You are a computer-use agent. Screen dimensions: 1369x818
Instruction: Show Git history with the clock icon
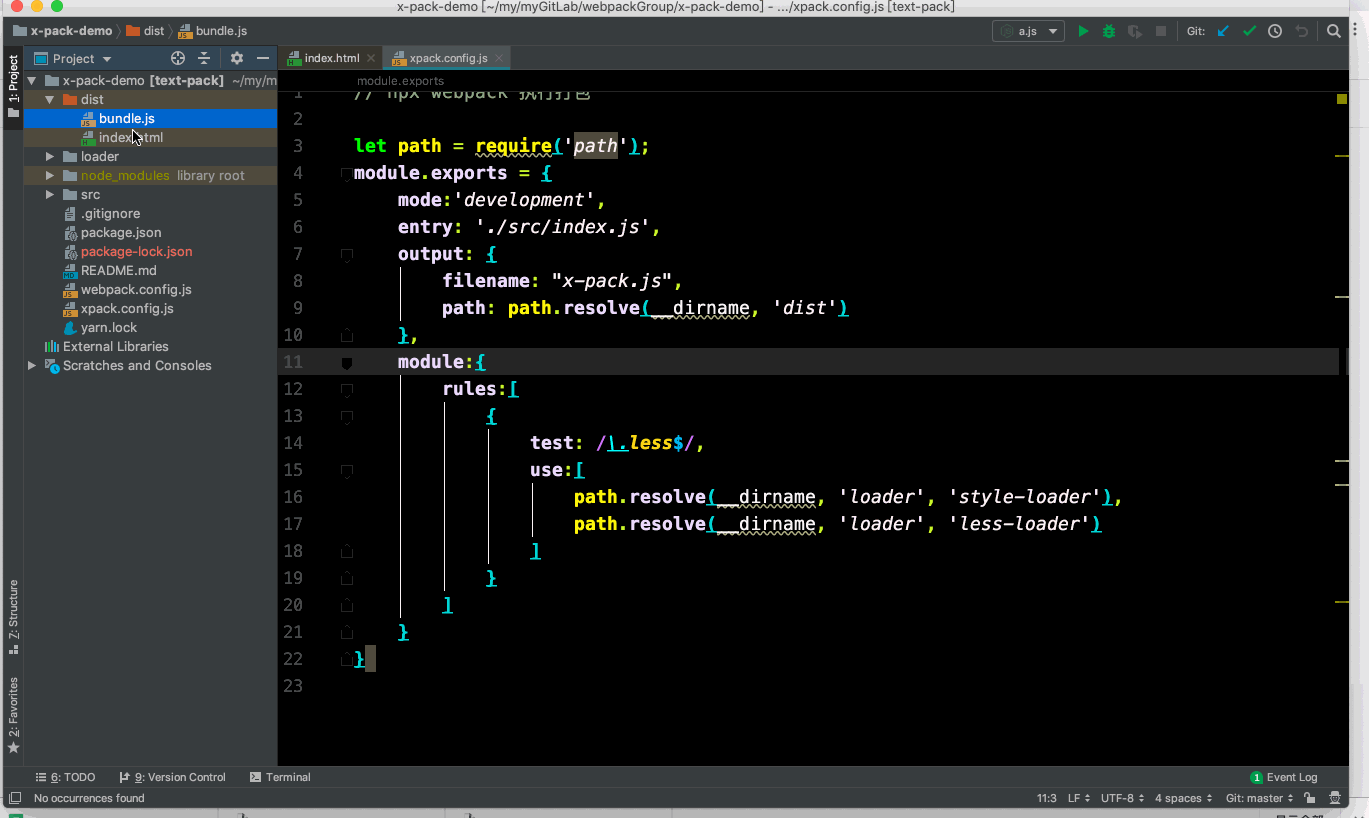(x=1275, y=31)
